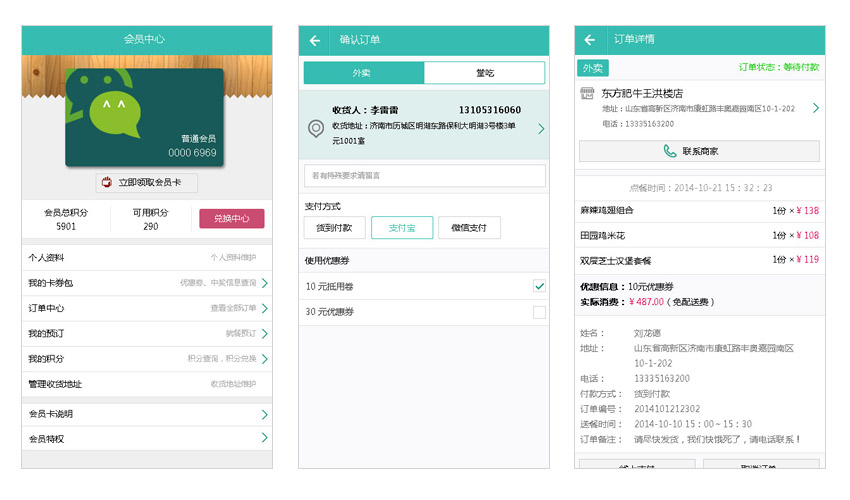Viewport: 850px width, 500px height.
Task: Tap the store icon beside 东方肥牛王洪楼店
Action: tap(587, 93)
